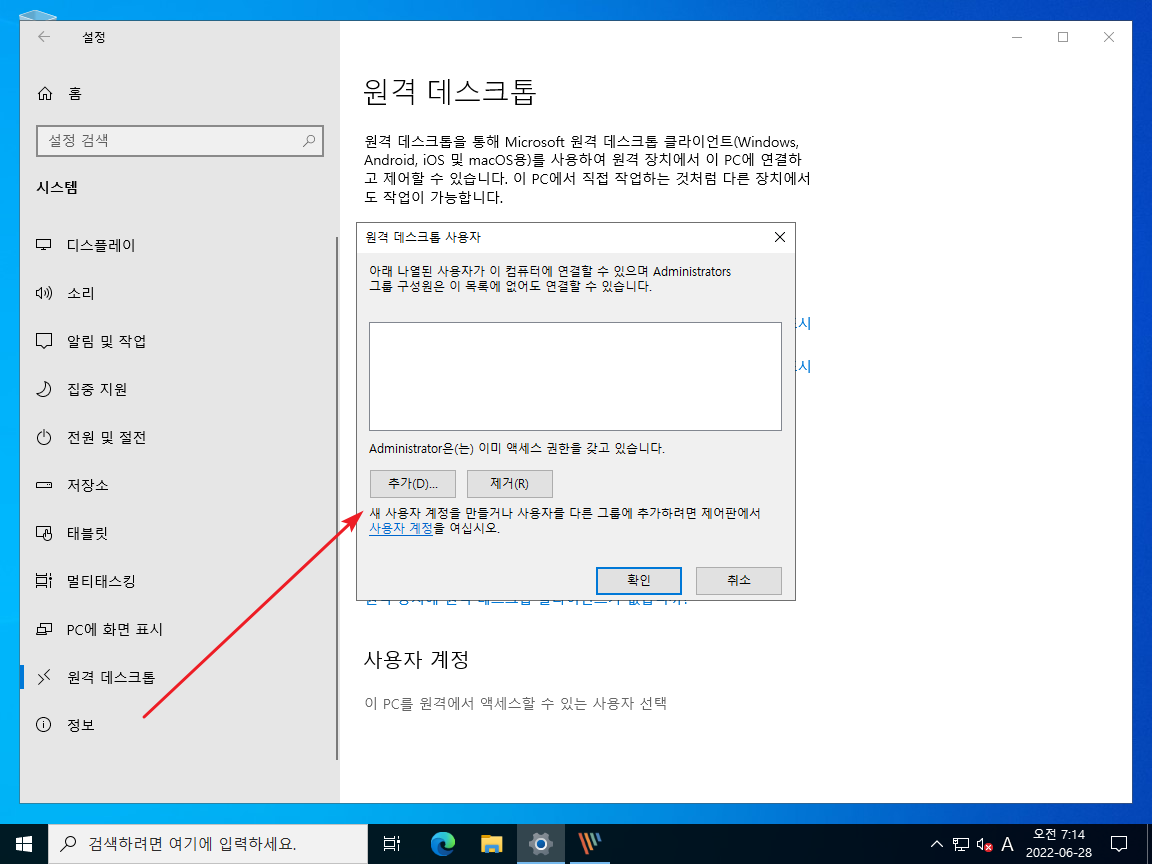Click the taskbar search box
This screenshot has height=864, width=1152.
(208, 843)
